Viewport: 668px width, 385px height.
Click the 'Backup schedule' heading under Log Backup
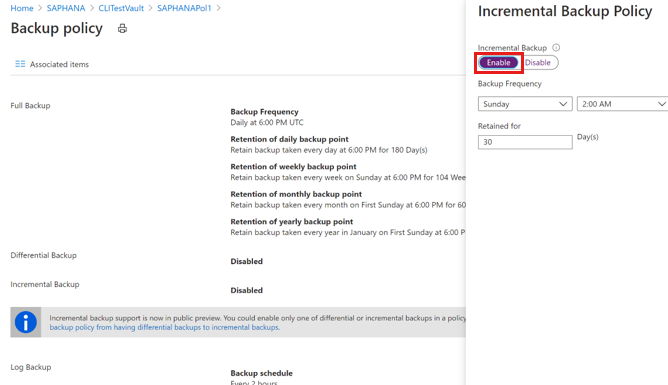262,373
